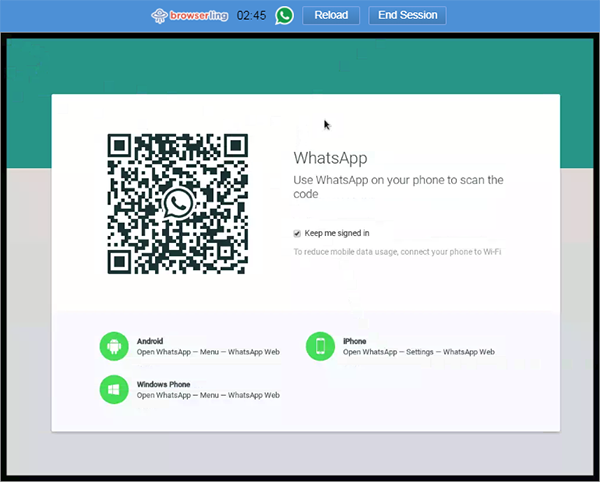Click the WhatsApp logo inside the QR code
Screen dimensions: 600x482
point(178,203)
